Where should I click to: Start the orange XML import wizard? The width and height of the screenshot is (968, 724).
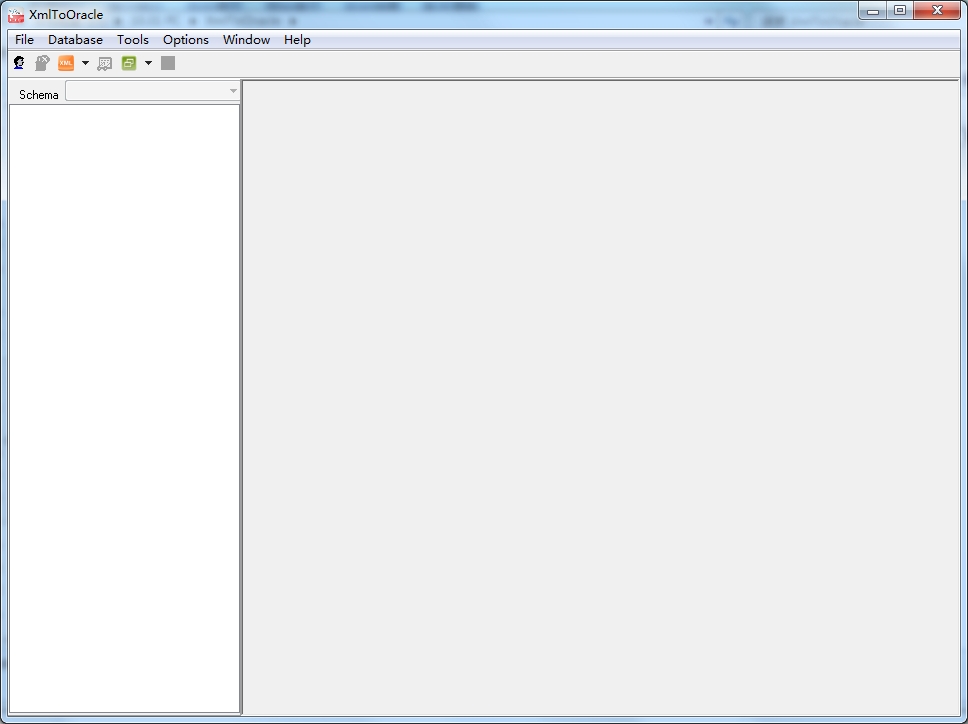pos(66,63)
